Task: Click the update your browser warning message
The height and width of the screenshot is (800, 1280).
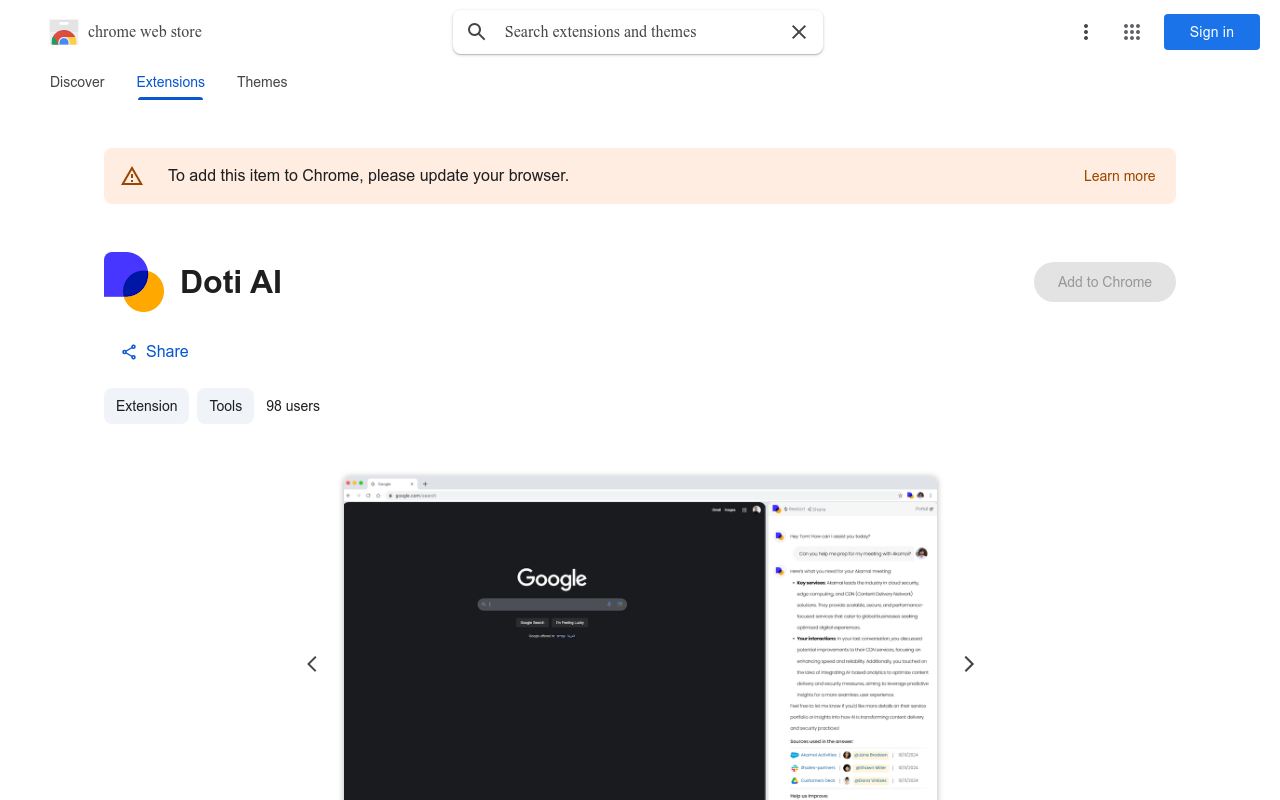Action: click(368, 176)
